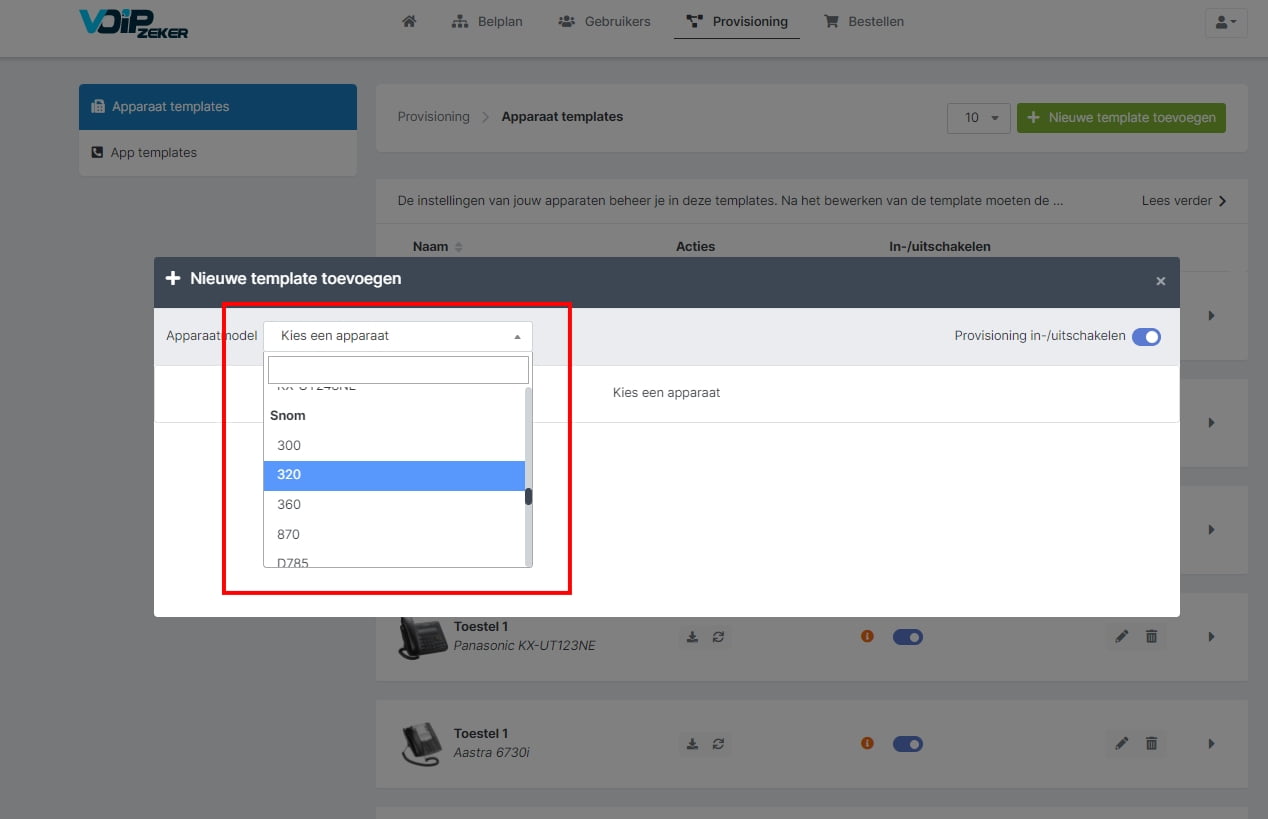This screenshot has height=819, width=1268.
Task: Refresh the Aastra 6730i template
Action: [718, 744]
